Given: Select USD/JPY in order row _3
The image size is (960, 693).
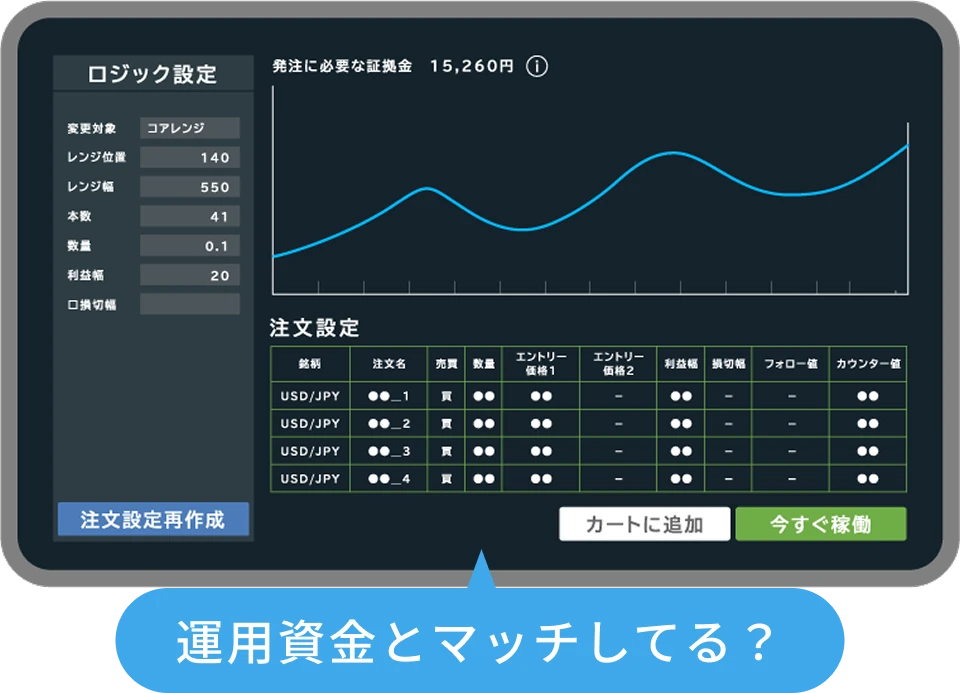Looking at the screenshot, I should pyautogui.click(x=310, y=451).
